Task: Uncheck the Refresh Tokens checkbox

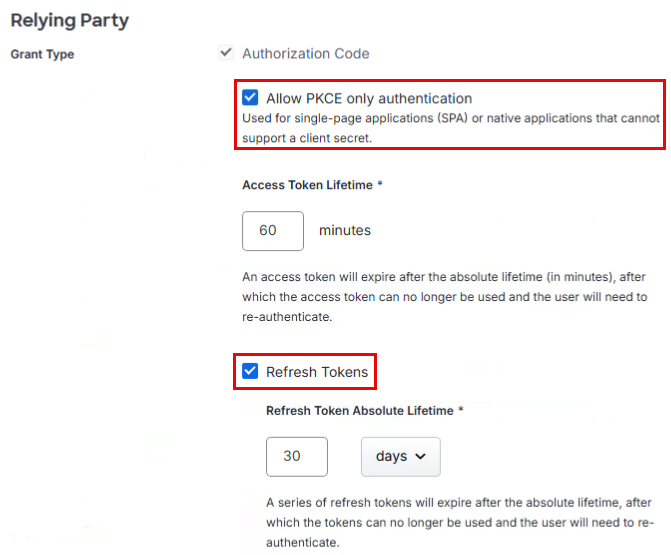Action: (250, 372)
